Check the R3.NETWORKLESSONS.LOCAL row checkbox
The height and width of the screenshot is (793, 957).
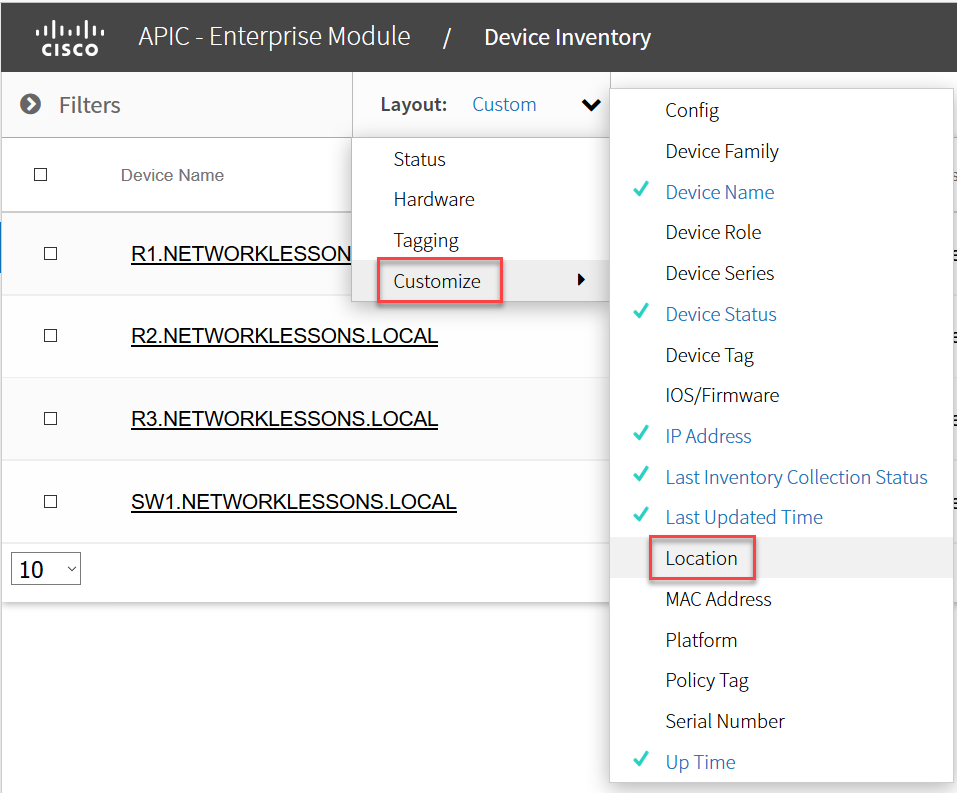[x=51, y=419]
